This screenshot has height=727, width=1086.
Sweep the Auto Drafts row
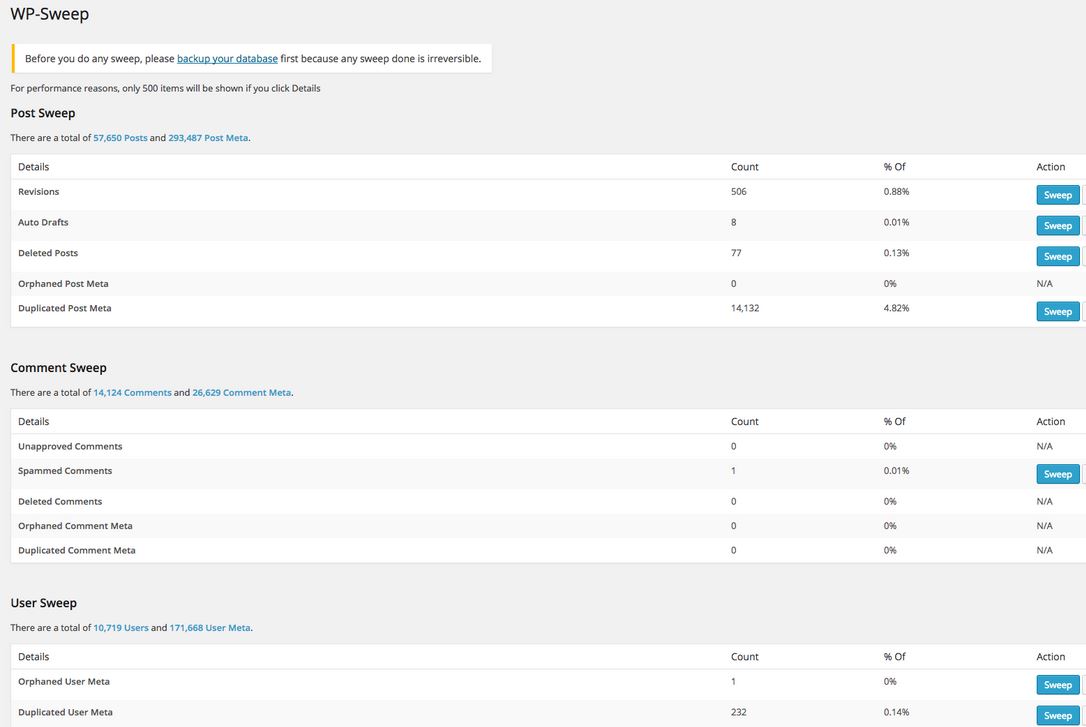[x=1058, y=226]
